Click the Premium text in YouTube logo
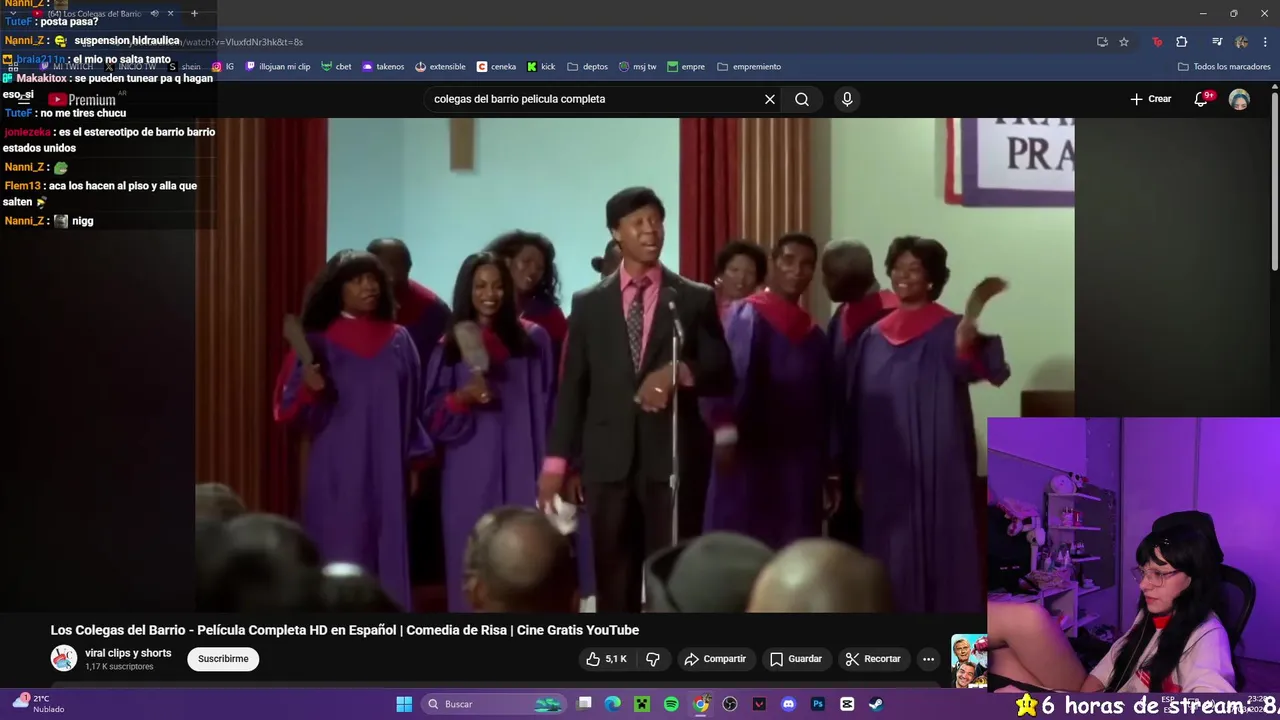 92,100
